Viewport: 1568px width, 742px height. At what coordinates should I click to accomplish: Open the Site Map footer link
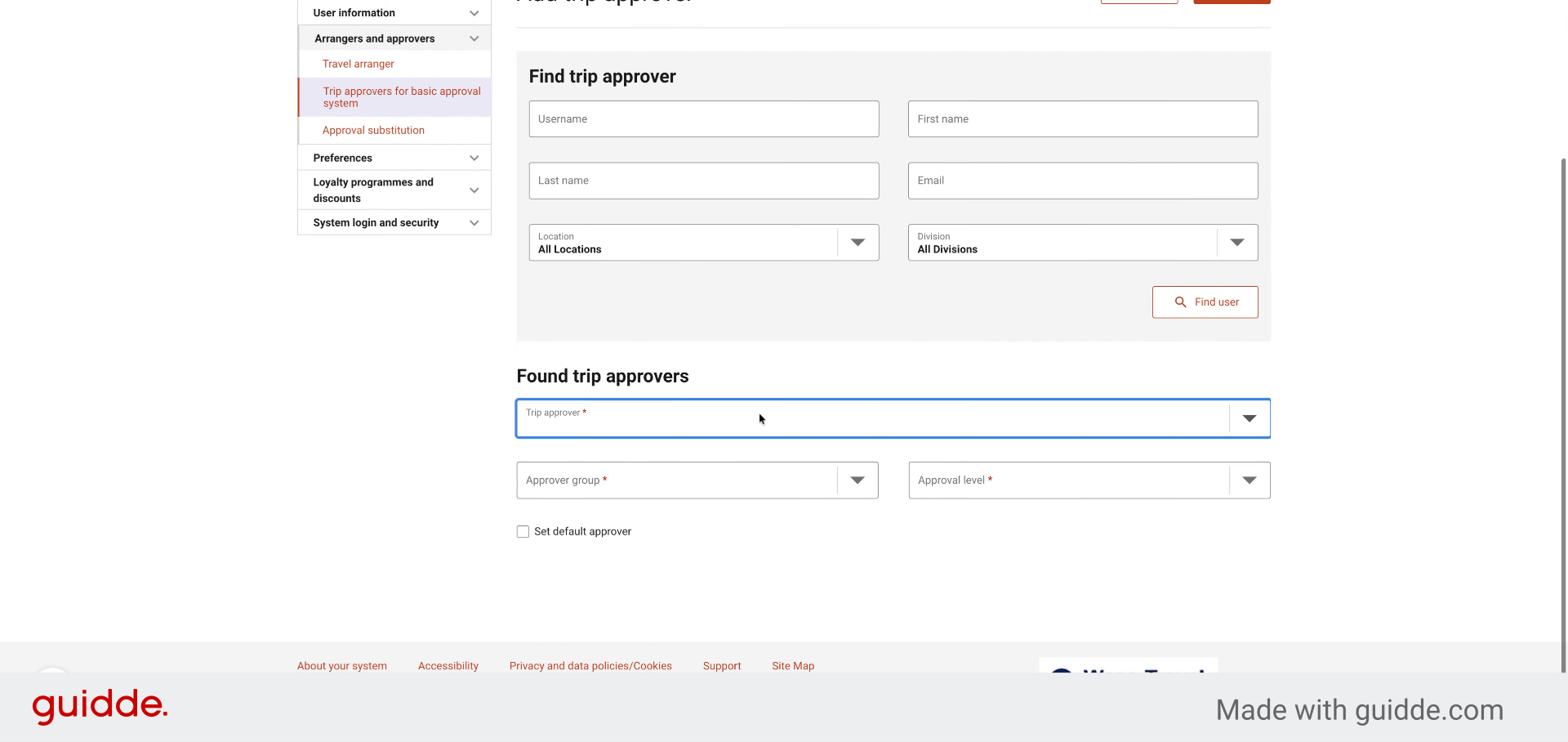point(793,666)
